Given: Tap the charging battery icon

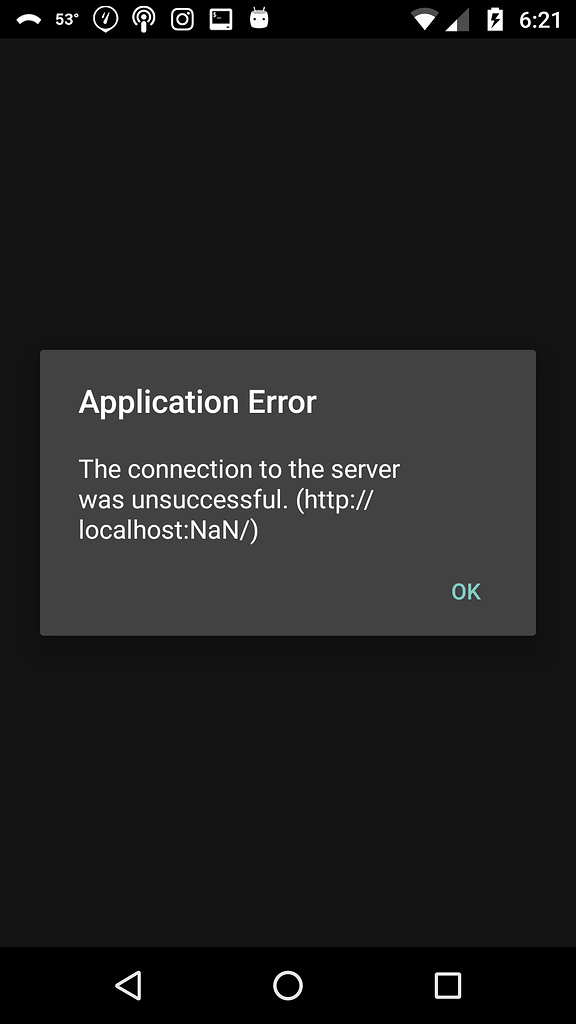Looking at the screenshot, I should tap(496, 20).
